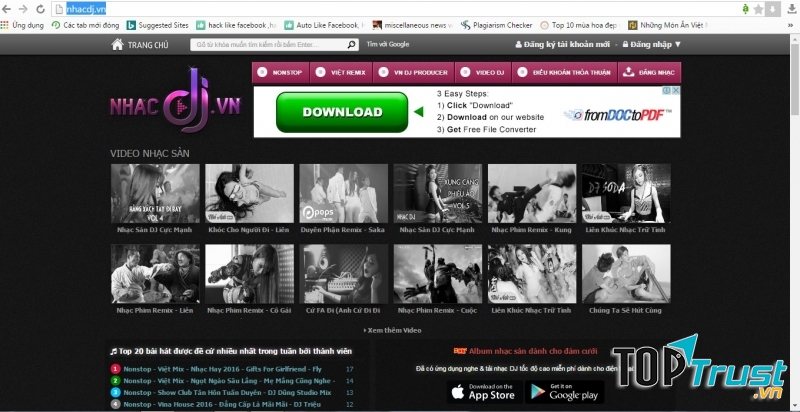800x412 pixels.
Task: Open Auto Like Facebook bookmark
Action: coord(324,25)
